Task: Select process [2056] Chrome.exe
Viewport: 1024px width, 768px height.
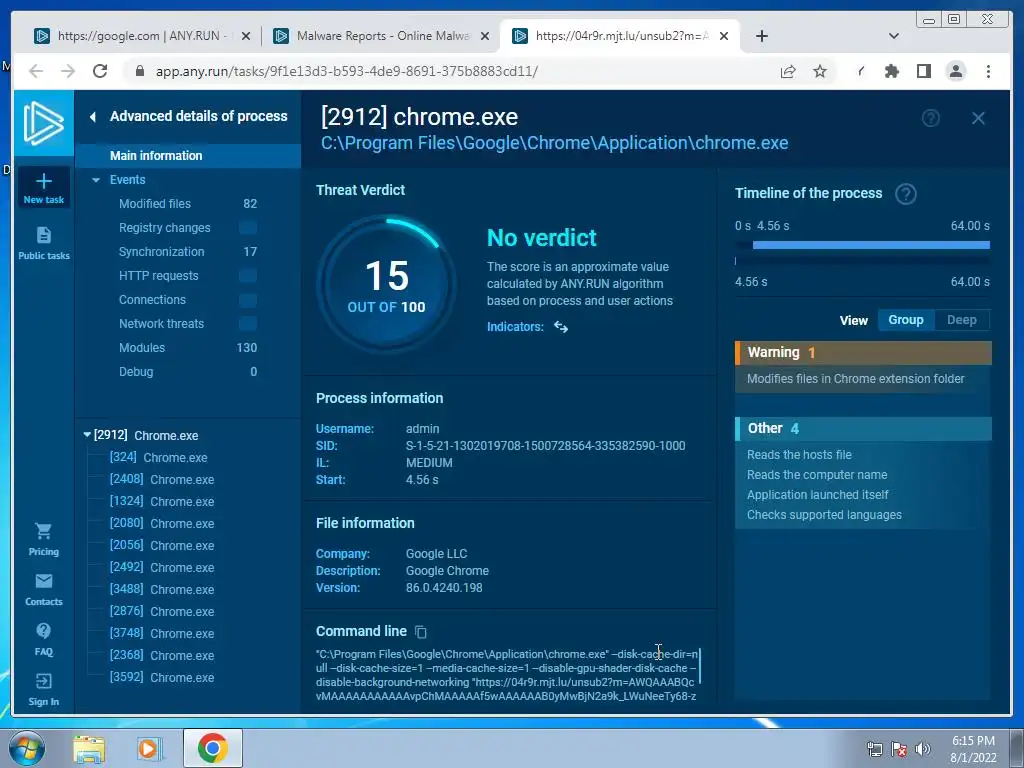Action: click(x=162, y=545)
